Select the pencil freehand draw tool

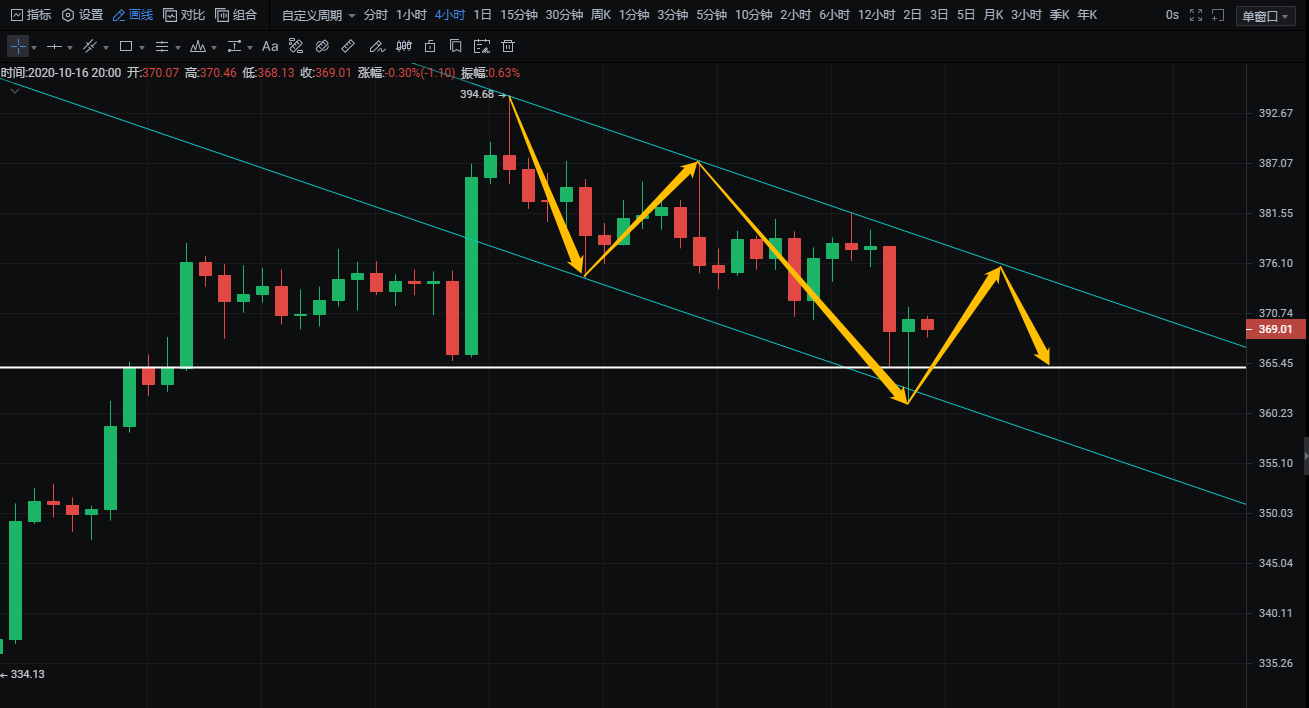click(376, 46)
